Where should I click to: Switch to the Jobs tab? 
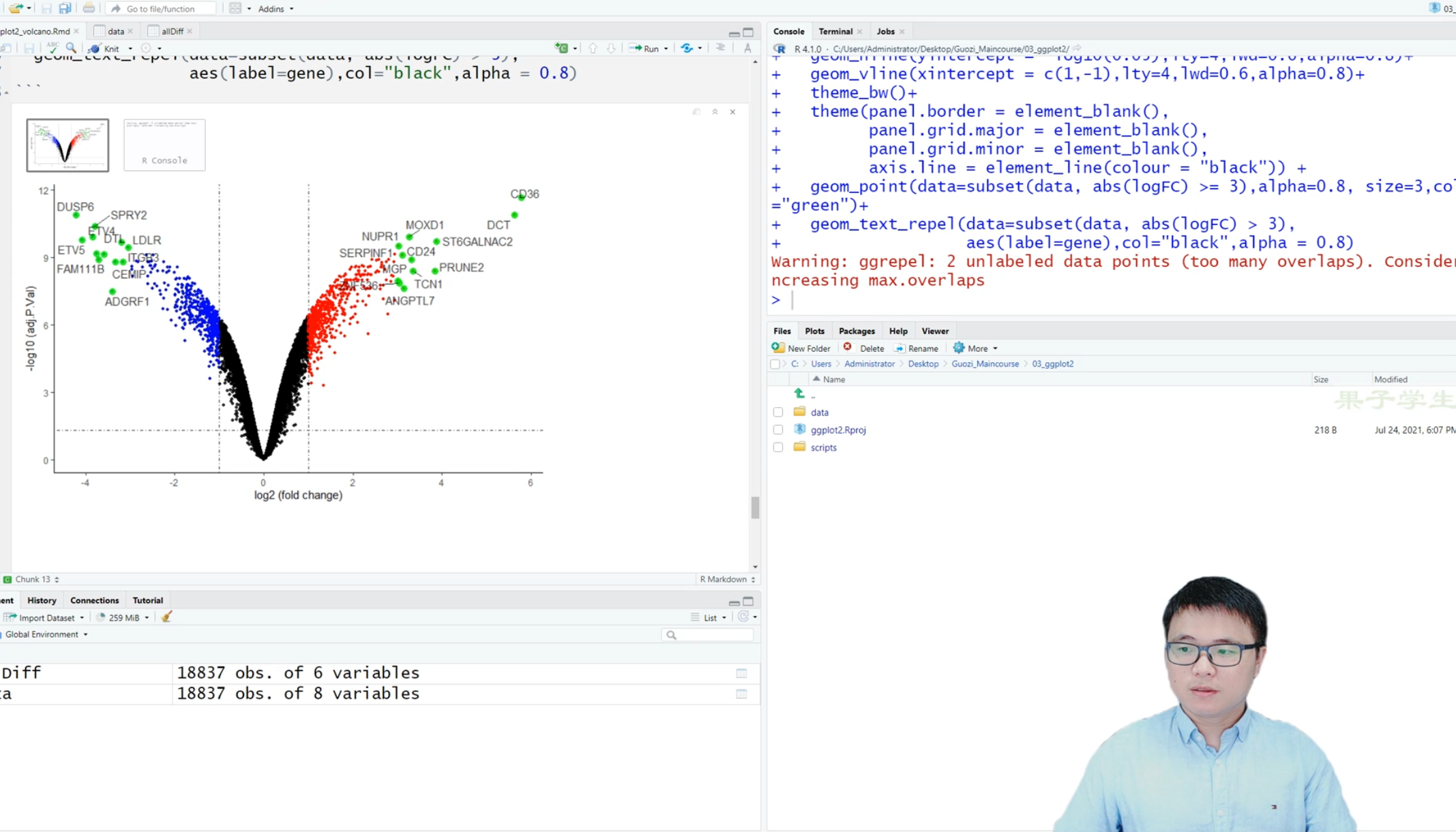(885, 31)
